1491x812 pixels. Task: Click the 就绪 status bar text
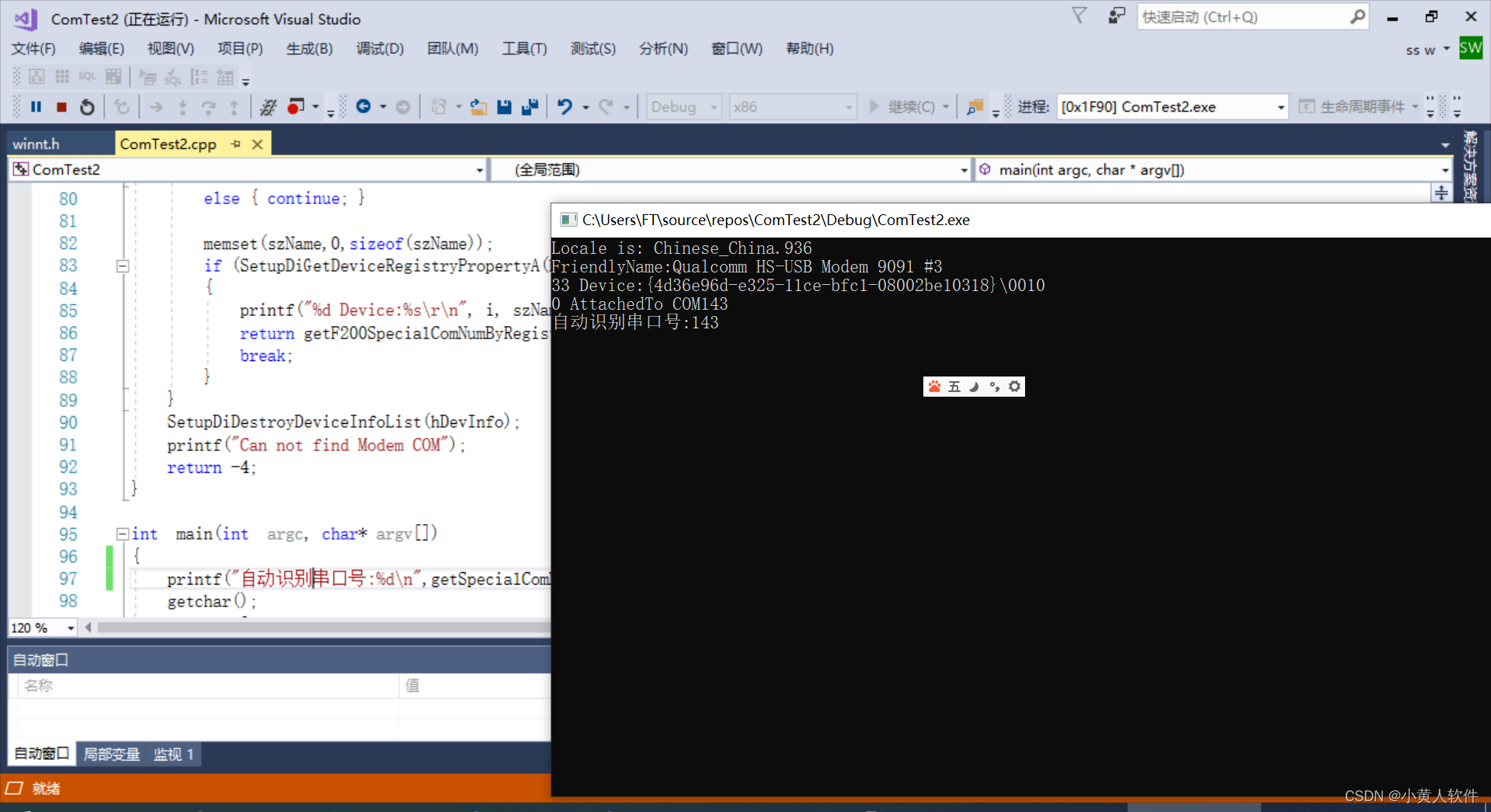click(46, 789)
